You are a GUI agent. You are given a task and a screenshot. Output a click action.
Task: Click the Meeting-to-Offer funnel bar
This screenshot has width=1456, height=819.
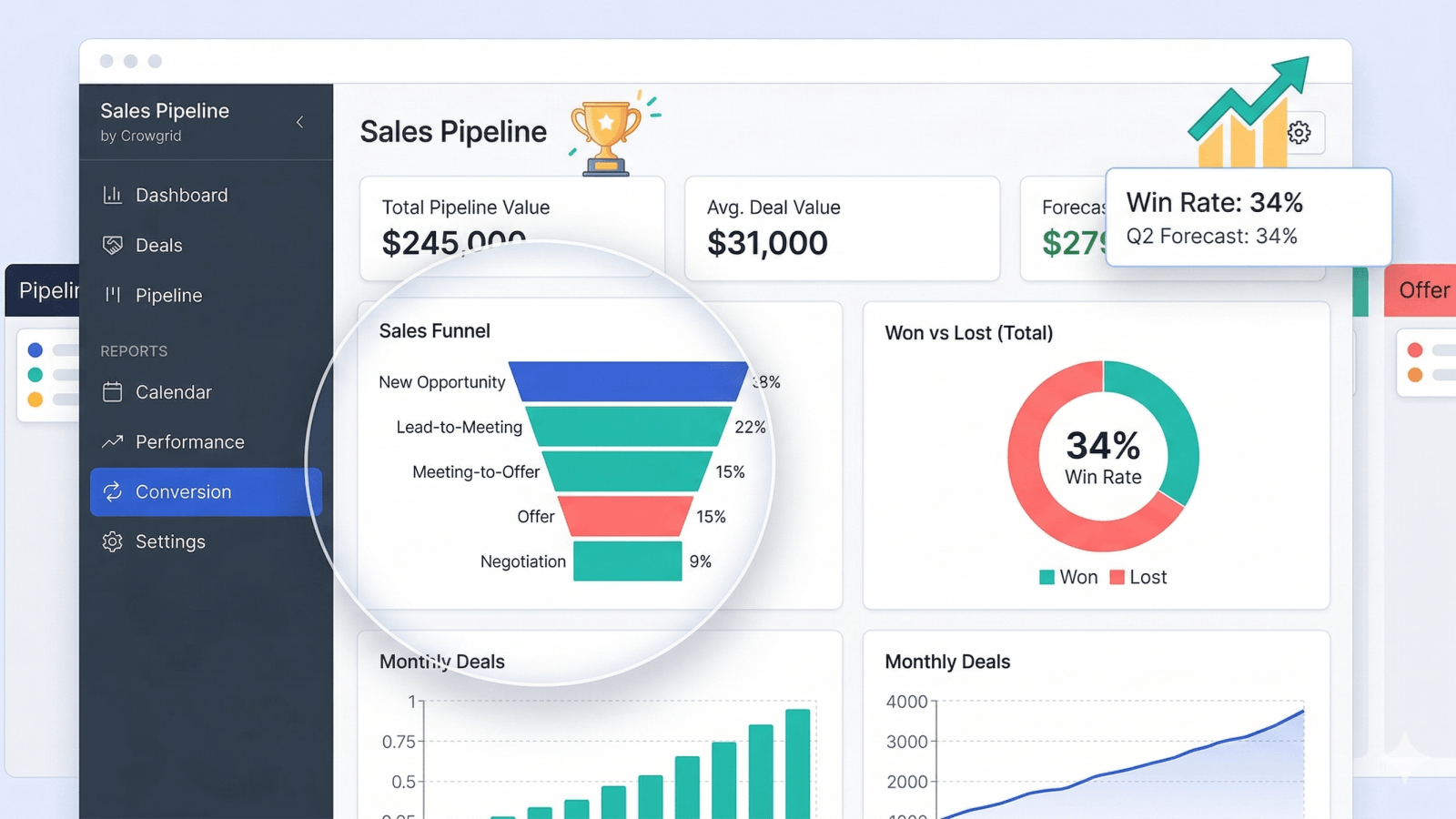click(628, 471)
